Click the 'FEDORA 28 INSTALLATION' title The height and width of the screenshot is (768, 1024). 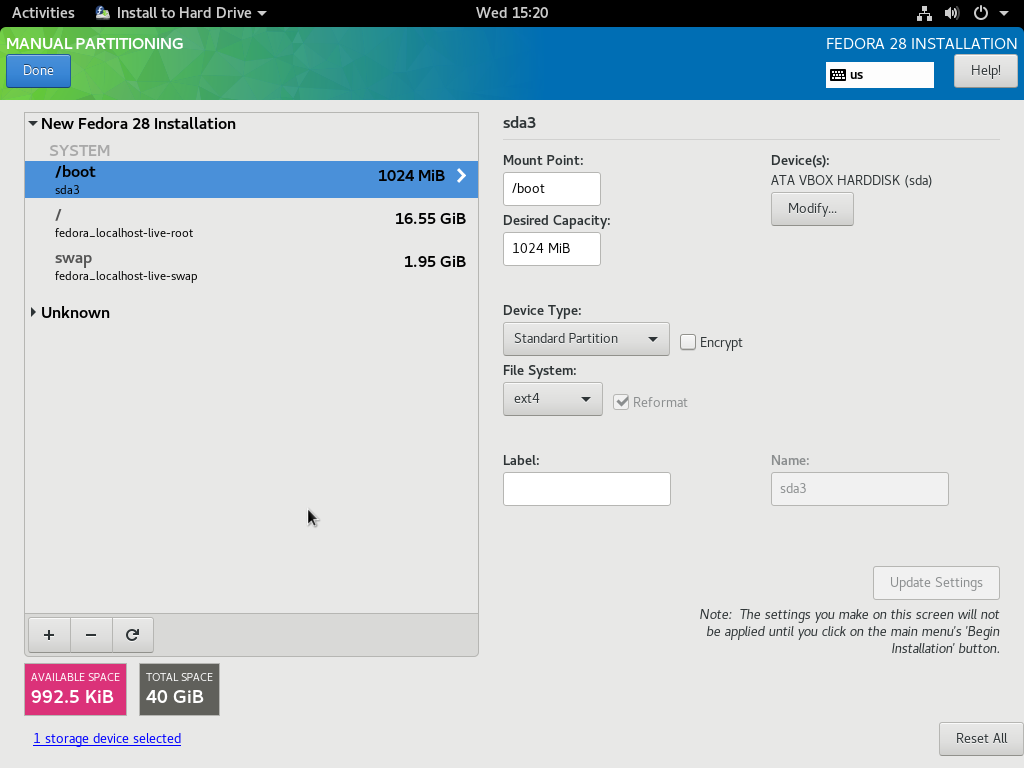click(921, 44)
